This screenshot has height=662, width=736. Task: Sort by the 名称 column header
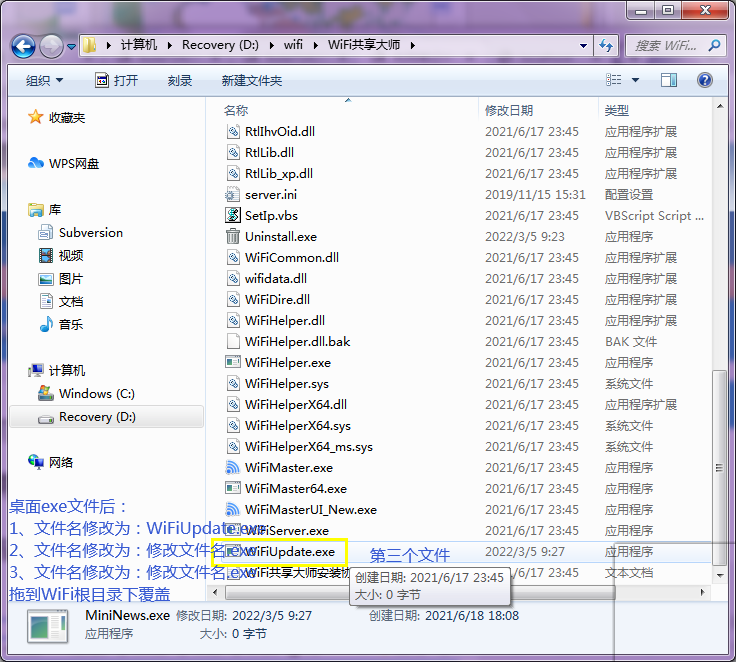pyautogui.click(x=236, y=110)
